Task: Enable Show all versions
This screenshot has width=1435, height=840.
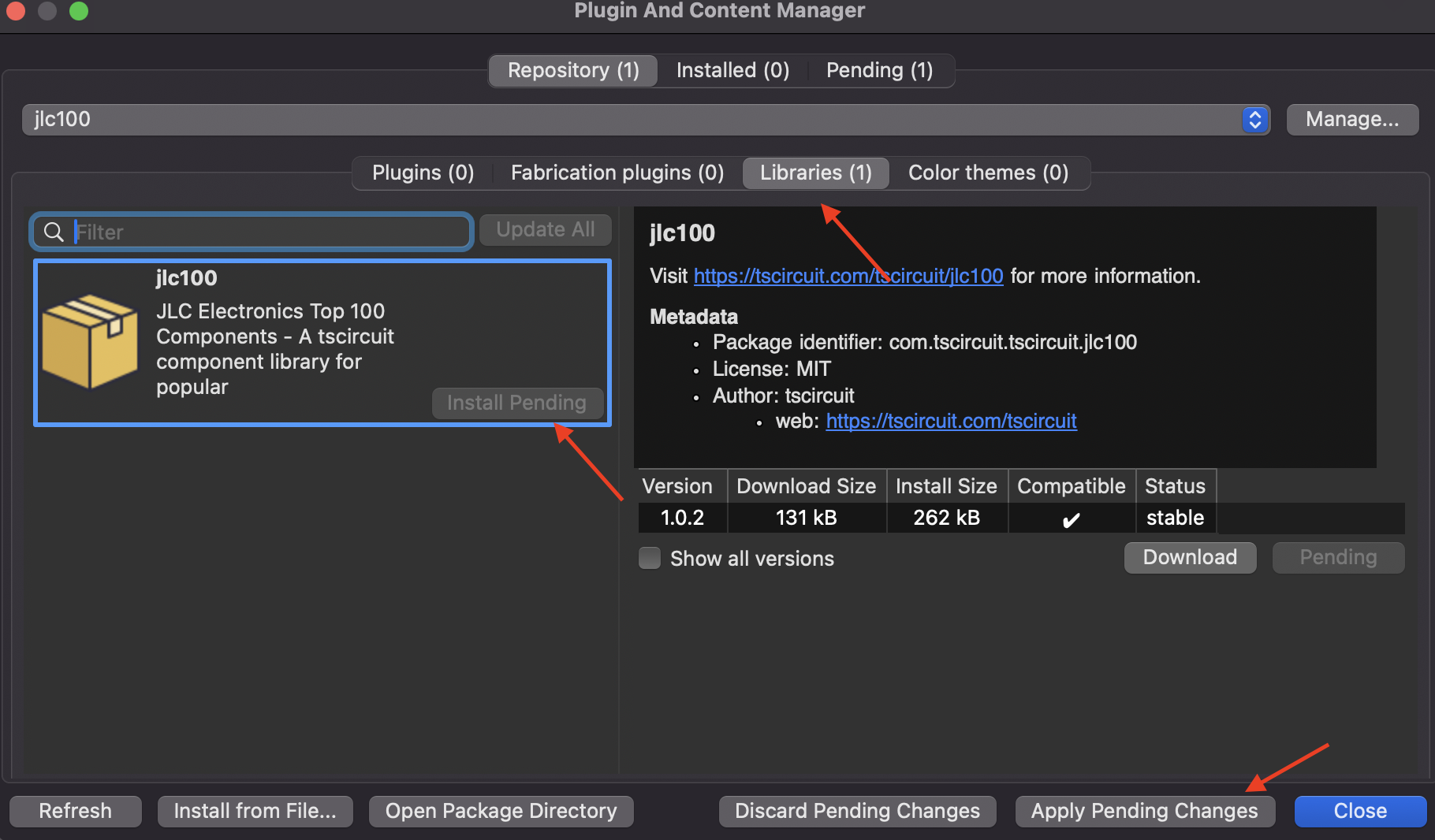Action: 649,558
